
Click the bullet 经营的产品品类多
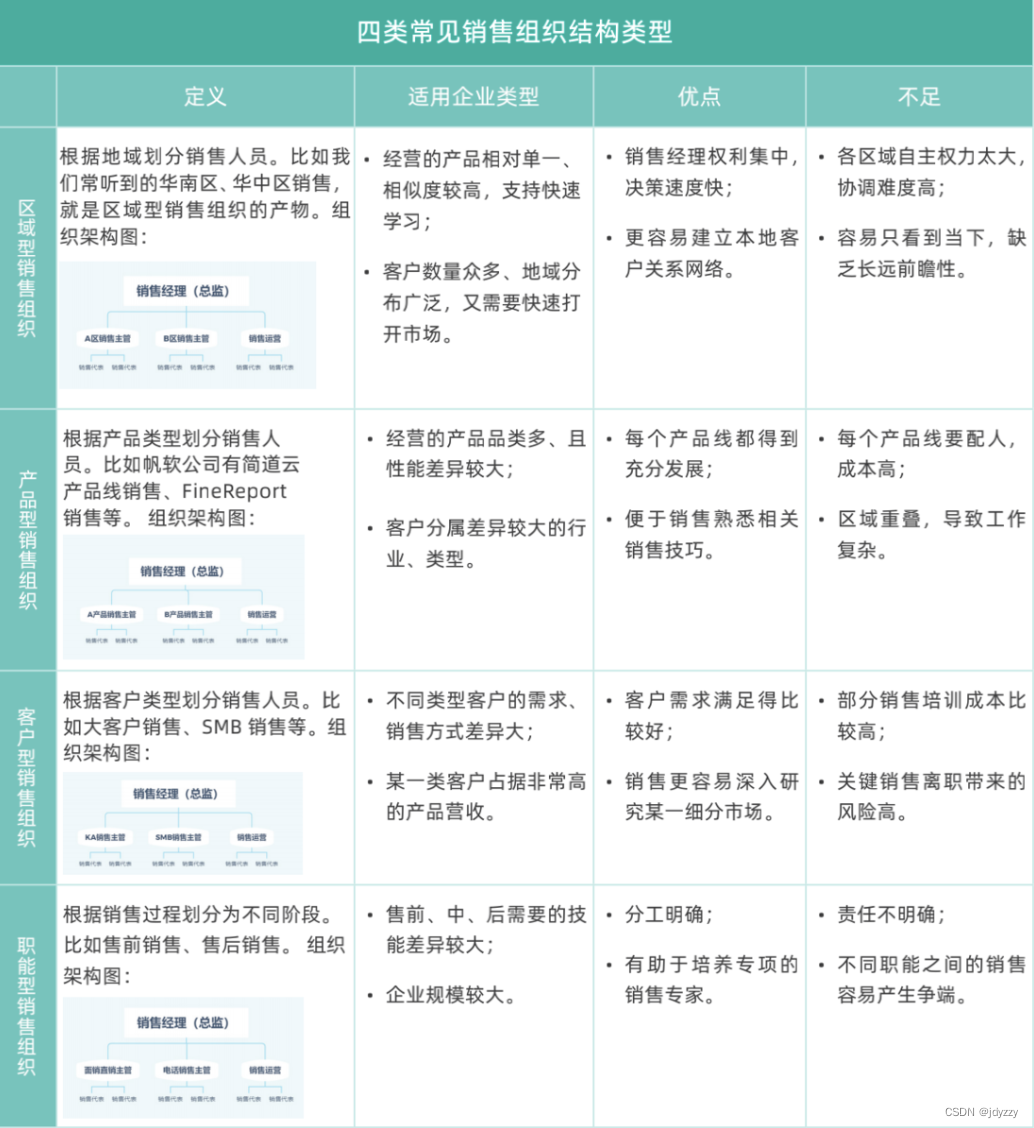[486, 454]
